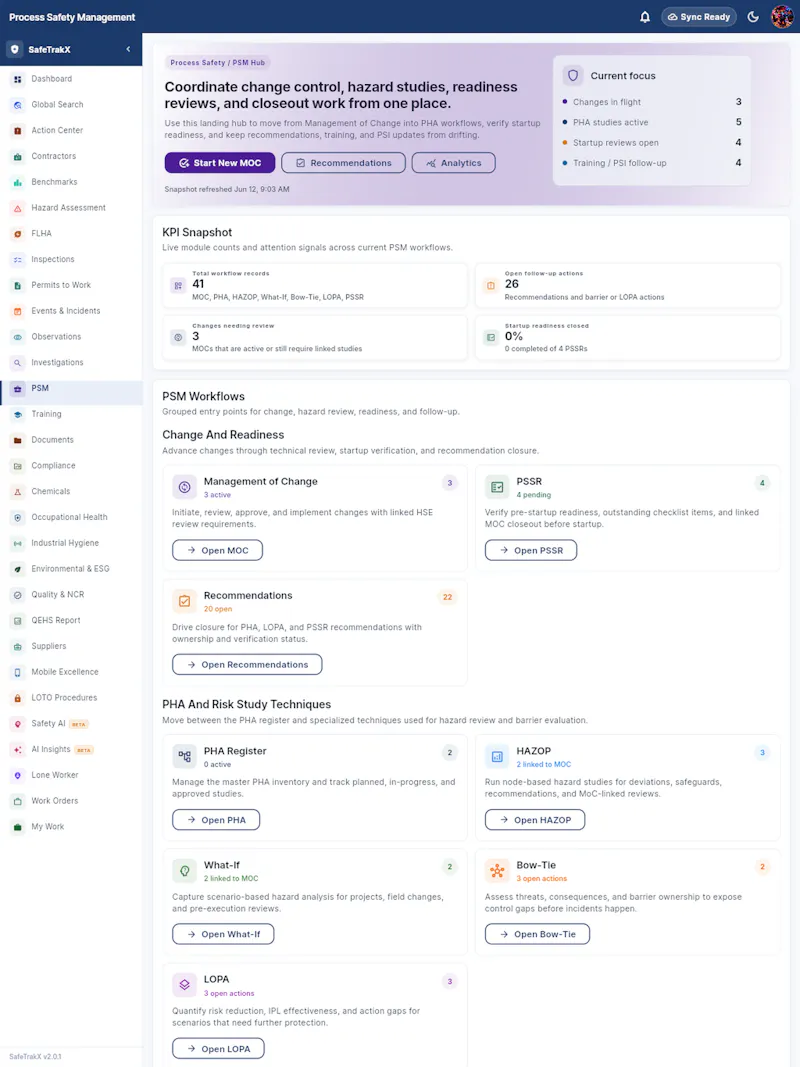
Task: Click the What-If lightbulb icon
Action: [184, 870]
